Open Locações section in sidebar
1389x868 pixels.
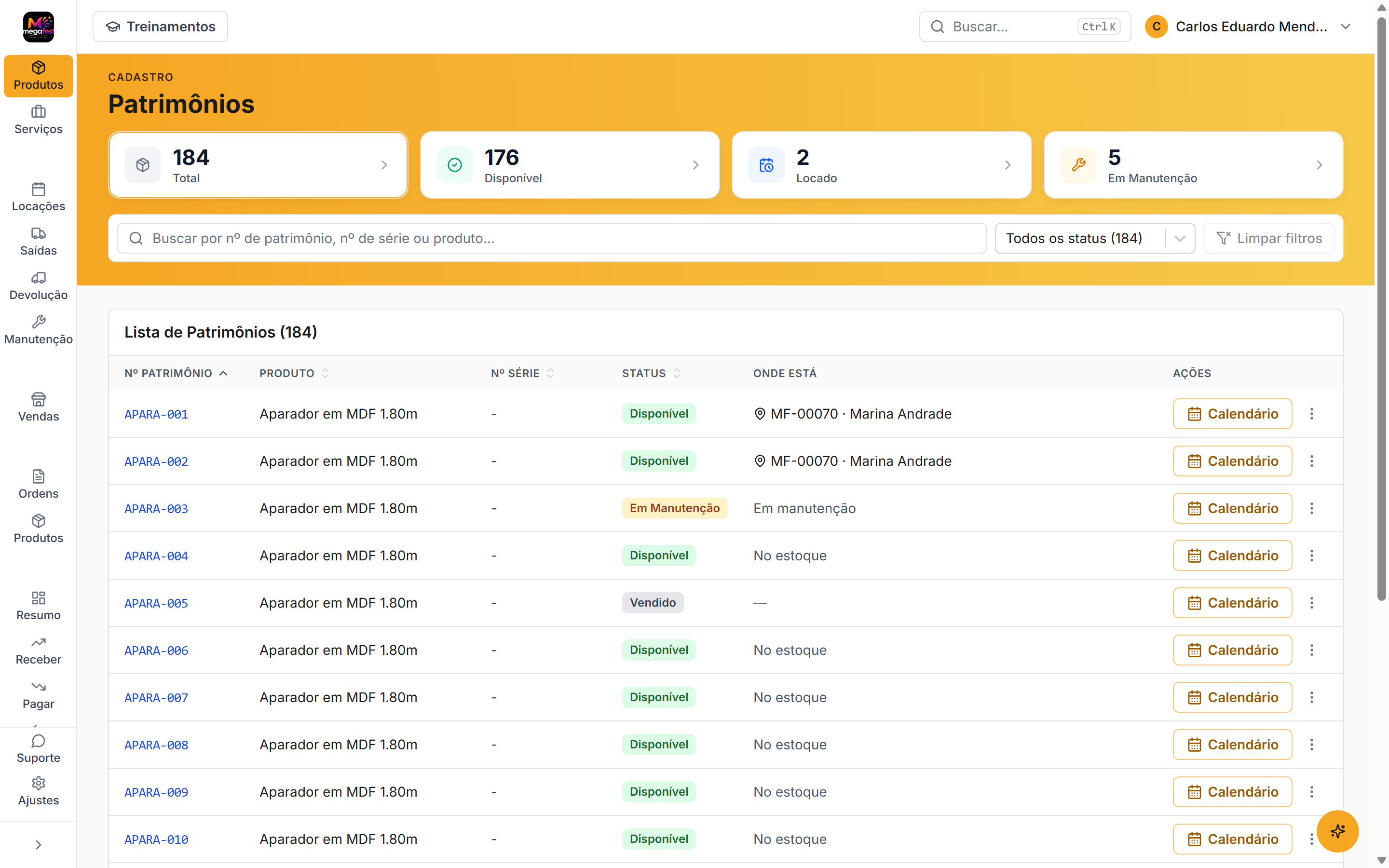(39, 198)
